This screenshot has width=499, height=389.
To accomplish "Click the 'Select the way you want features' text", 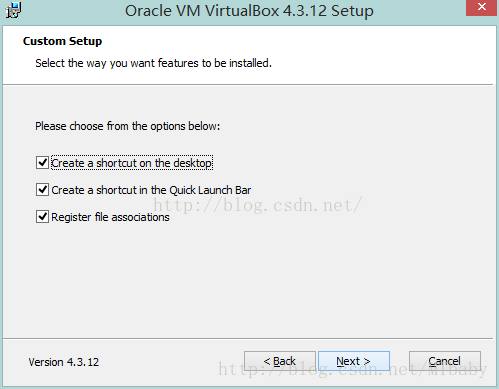I will [153, 63].
